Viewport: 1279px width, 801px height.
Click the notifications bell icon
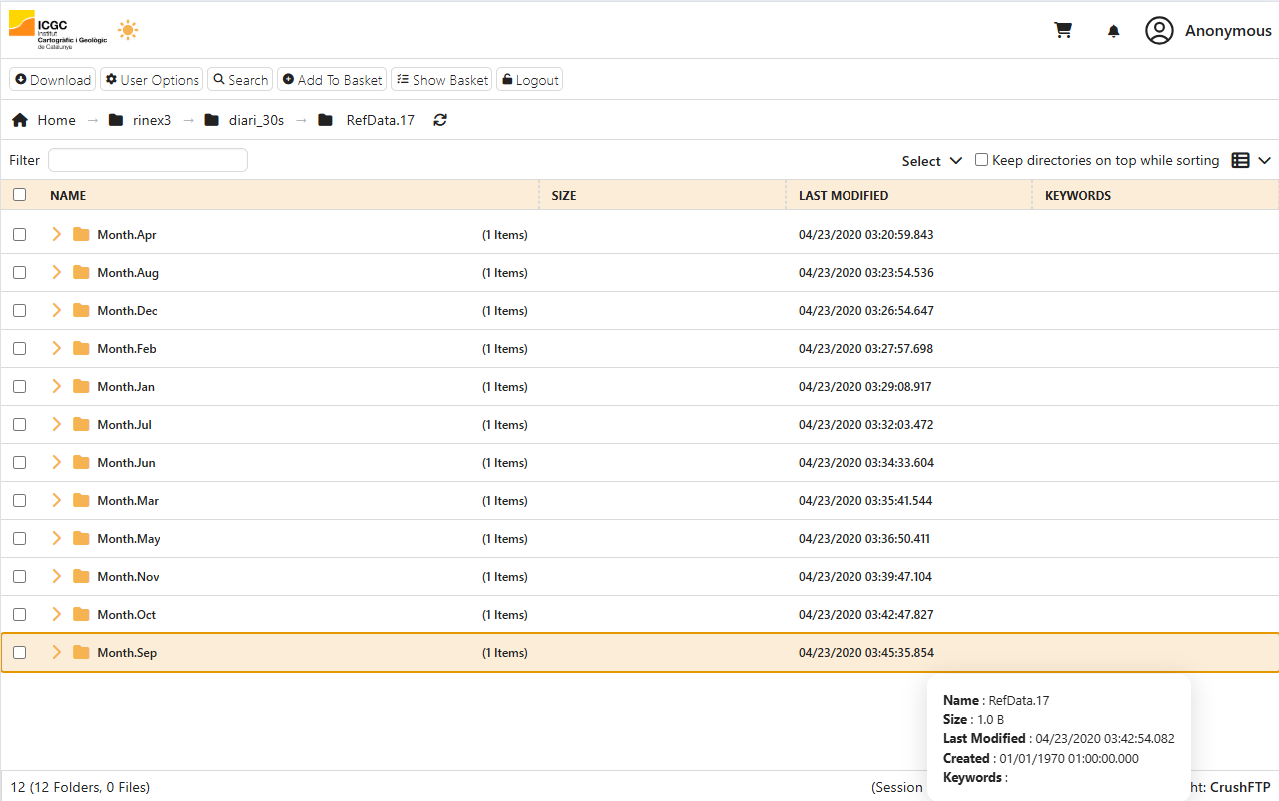coord(1113,31)
